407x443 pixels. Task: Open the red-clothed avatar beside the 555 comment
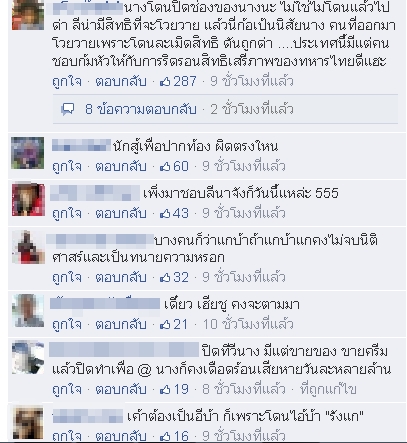[28, 199]
